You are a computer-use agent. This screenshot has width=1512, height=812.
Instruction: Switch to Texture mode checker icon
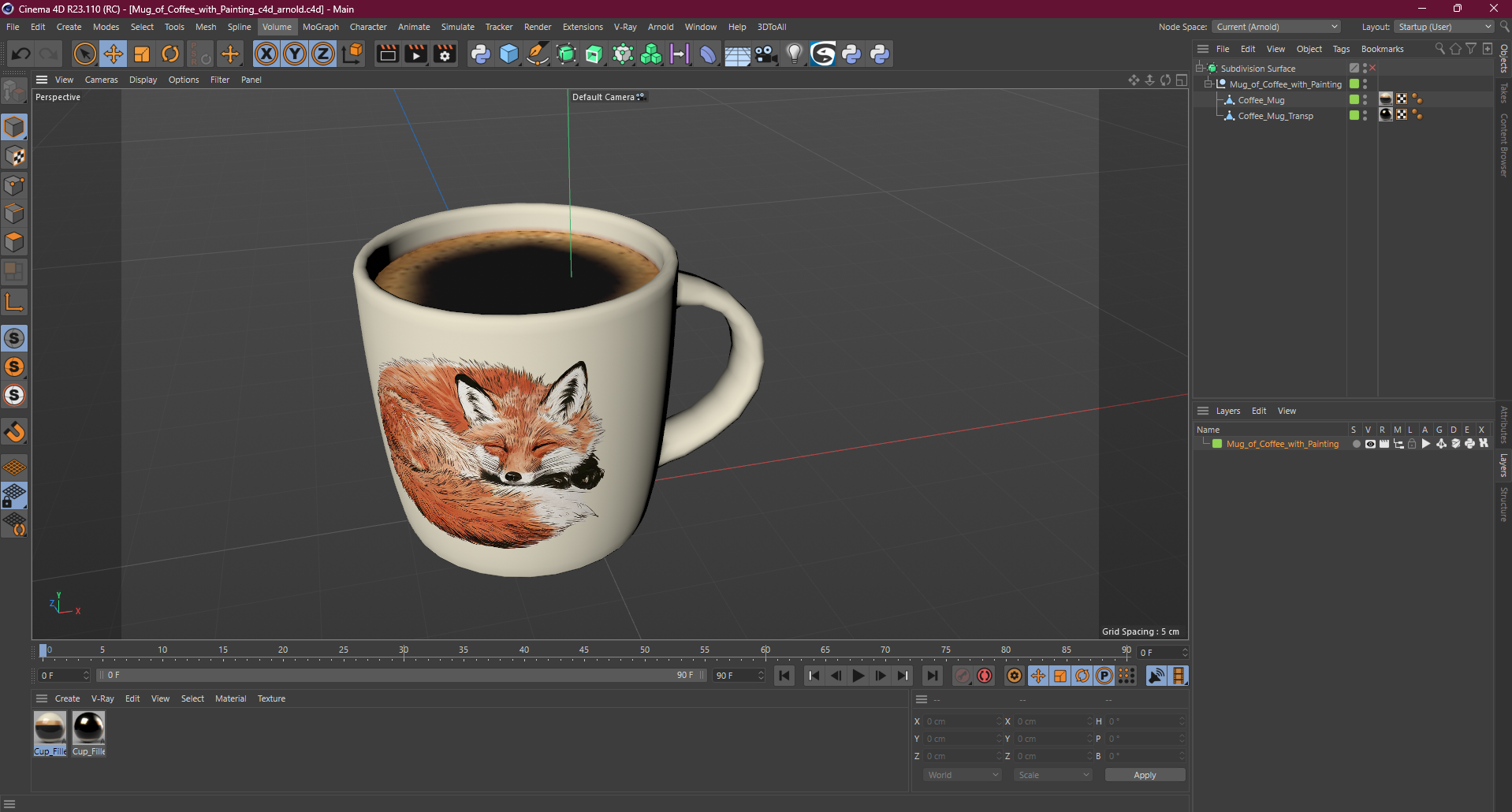14,156
